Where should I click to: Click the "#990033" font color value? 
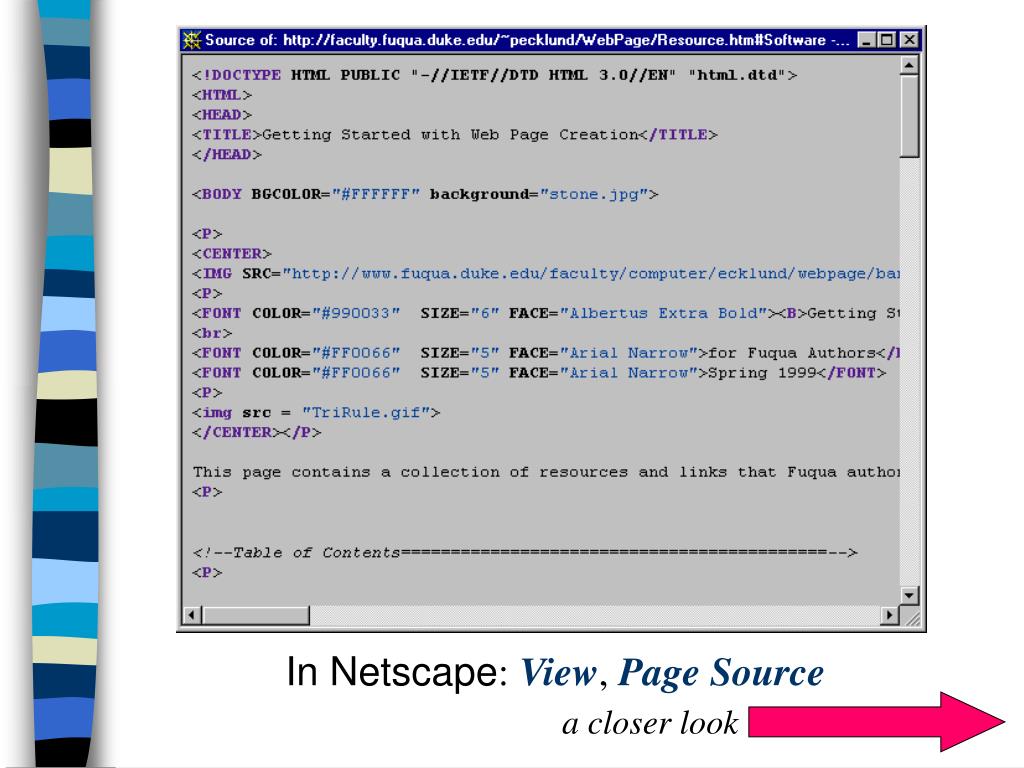356,313
